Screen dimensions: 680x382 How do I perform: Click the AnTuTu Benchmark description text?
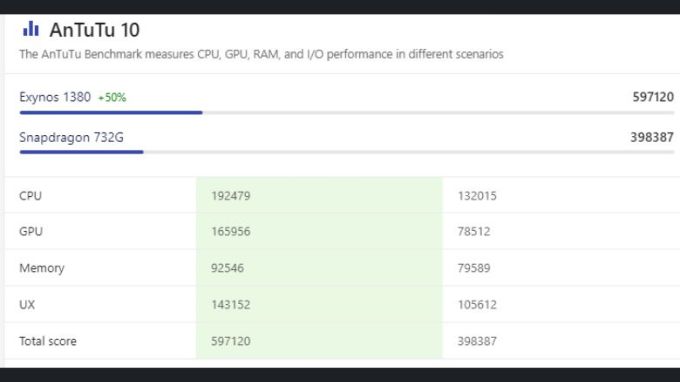click(262, 54)
